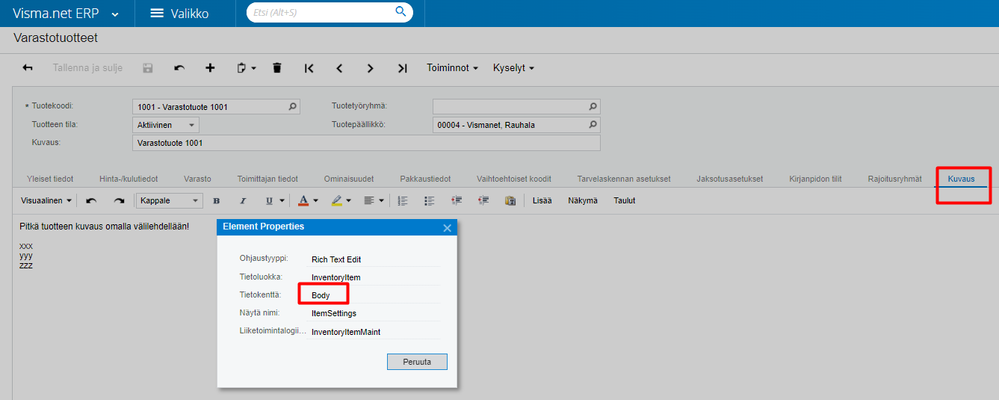Open the Toiminnot dropdown menu

452,68
